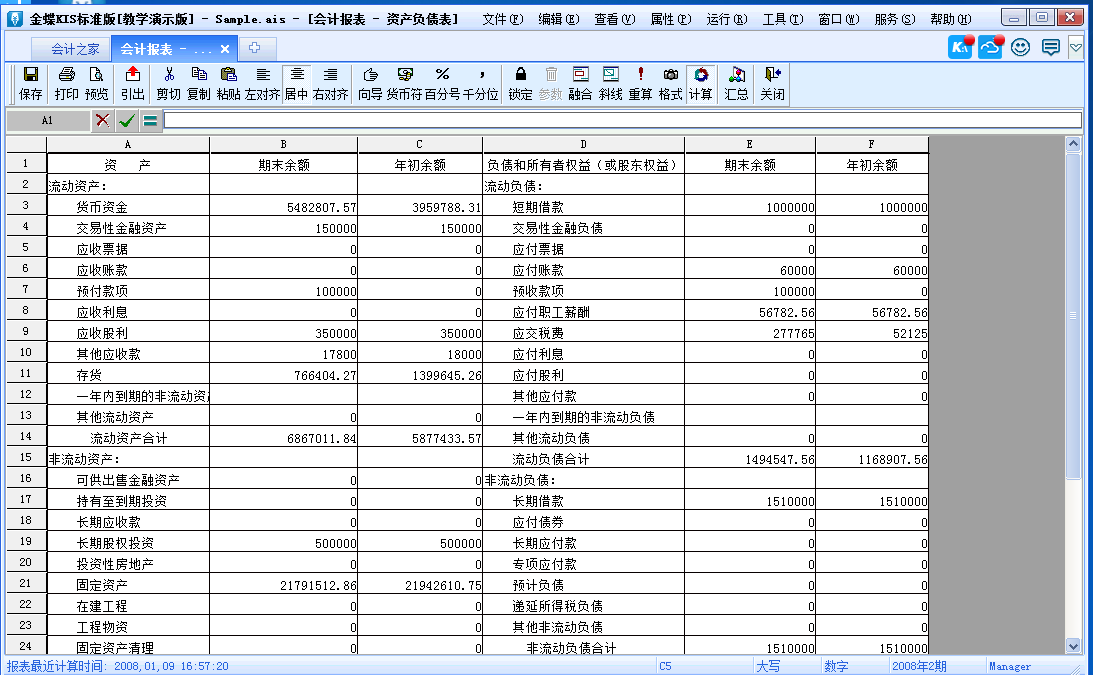Click the formula input bar
This screenshot has height=675, width=1093.
tap(622, 120)
